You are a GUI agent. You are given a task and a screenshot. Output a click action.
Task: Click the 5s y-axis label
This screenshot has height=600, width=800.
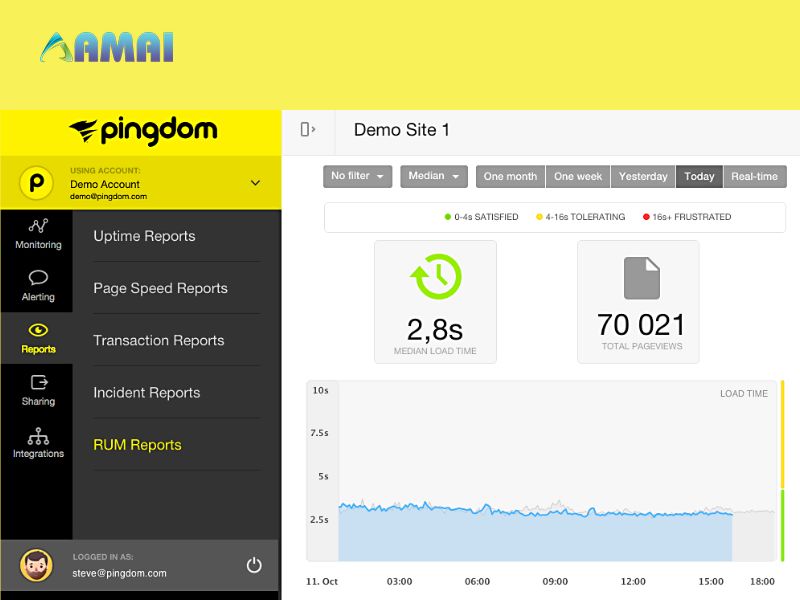click(323, 477)
